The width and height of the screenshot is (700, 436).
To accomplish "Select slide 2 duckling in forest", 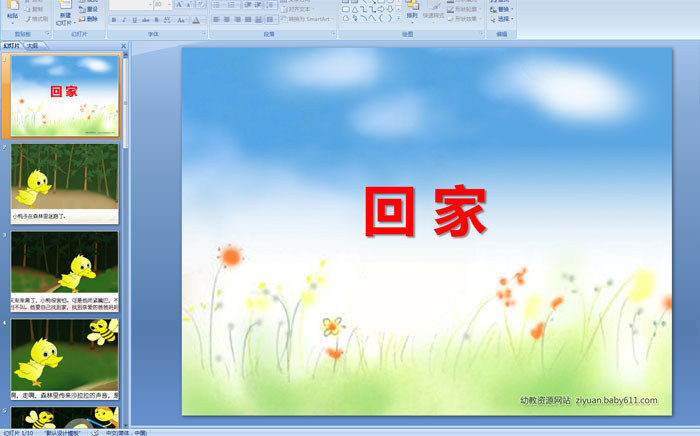I will pos(65,183).
